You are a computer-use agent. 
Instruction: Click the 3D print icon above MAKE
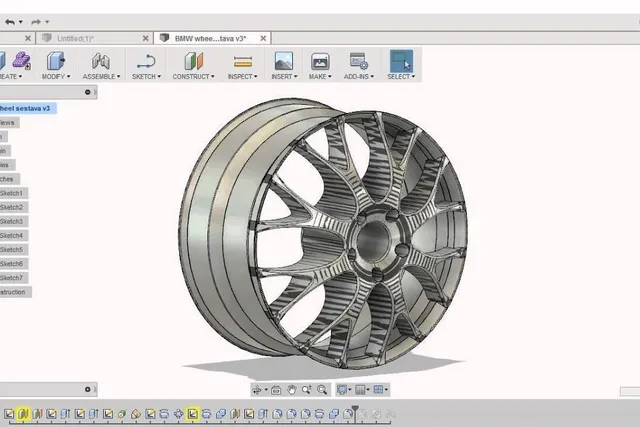pyautogui.click(x=320, y=61)
